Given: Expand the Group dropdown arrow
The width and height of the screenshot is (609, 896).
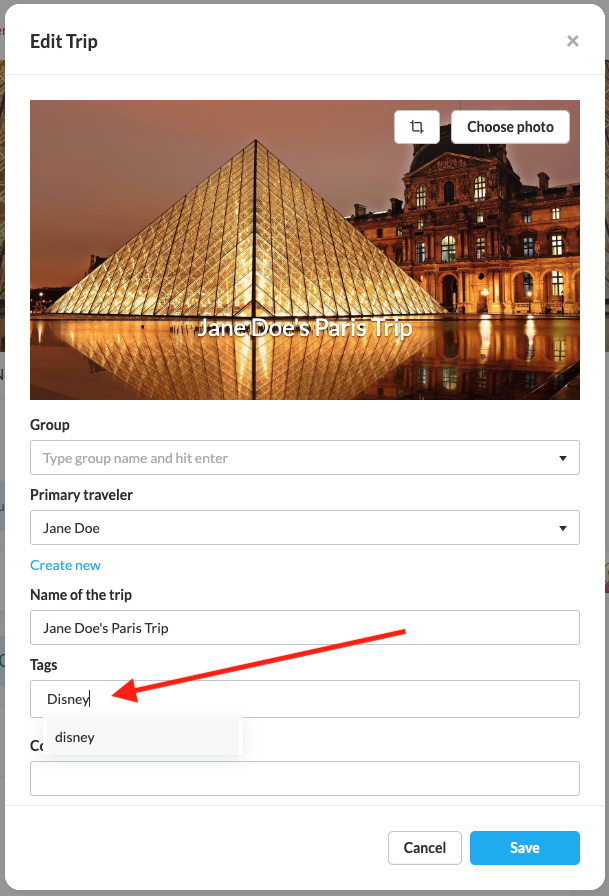Looking at the screenshot, I should coord(562,459).
